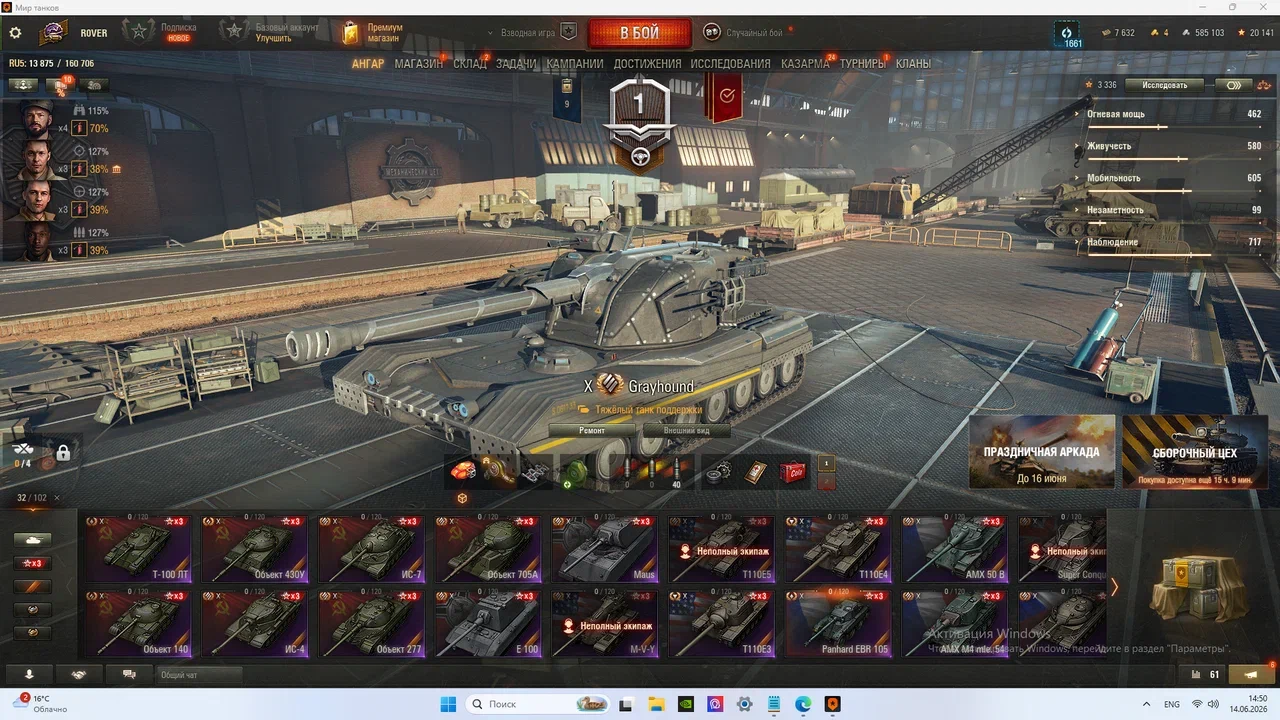Toggle the x3 bonus carousel filter
The image size is (1280, 720).
(32, 563)
